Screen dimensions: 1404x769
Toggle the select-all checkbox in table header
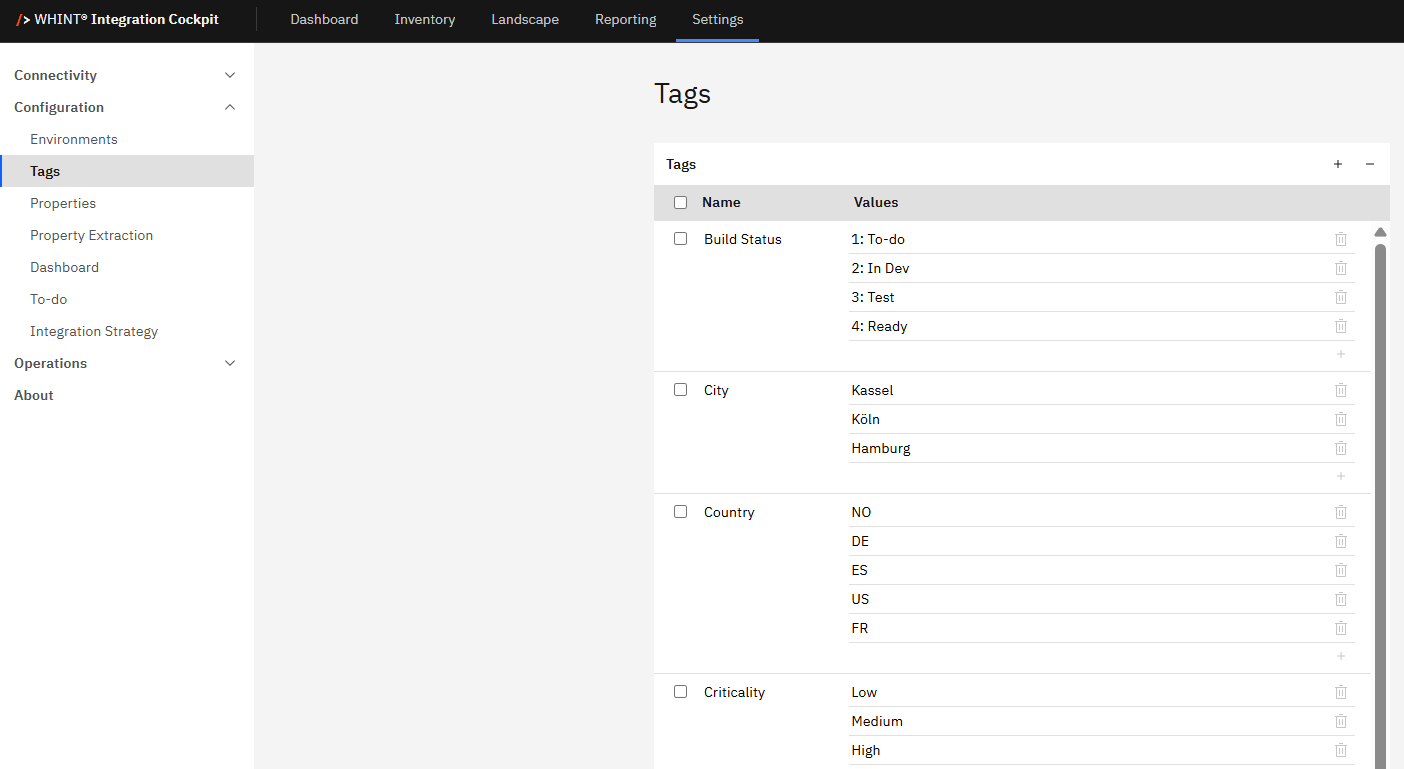[681, 202]
